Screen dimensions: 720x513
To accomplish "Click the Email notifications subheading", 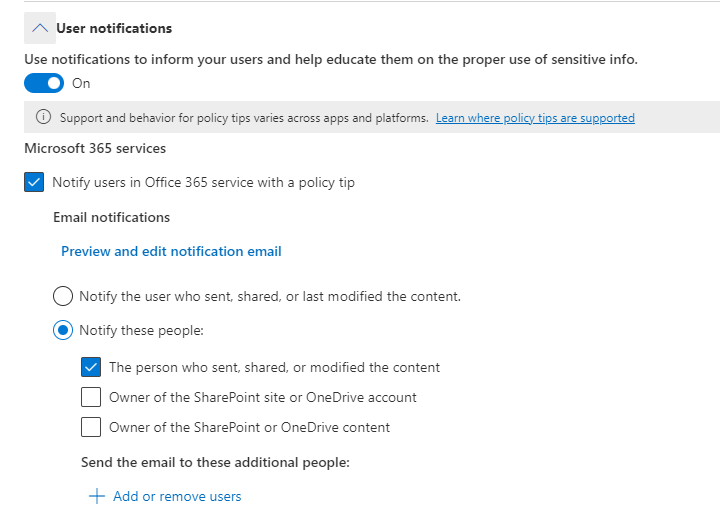I will pos(111,217).
